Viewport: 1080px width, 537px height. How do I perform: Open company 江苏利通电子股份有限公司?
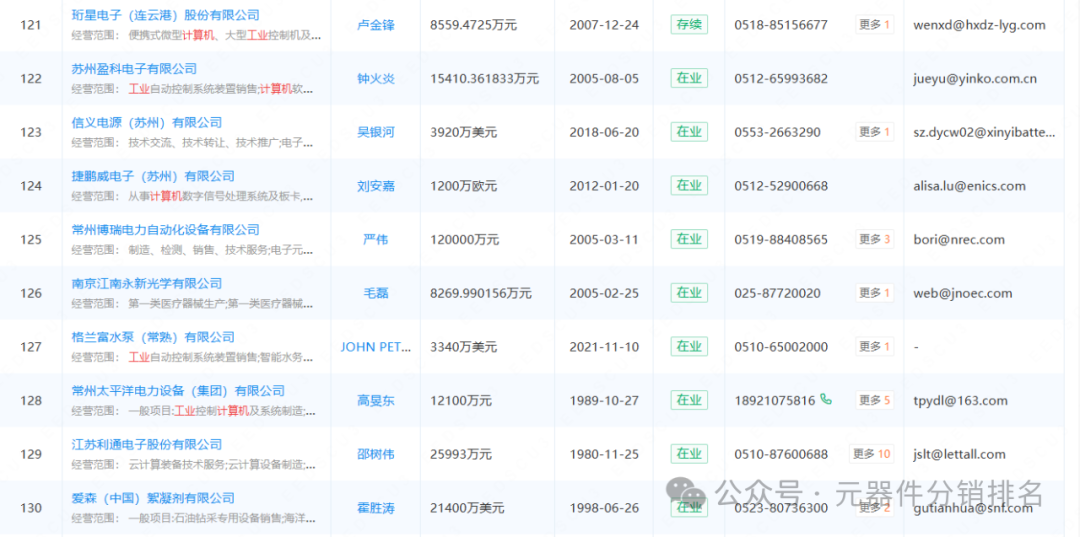pos(147,444)
